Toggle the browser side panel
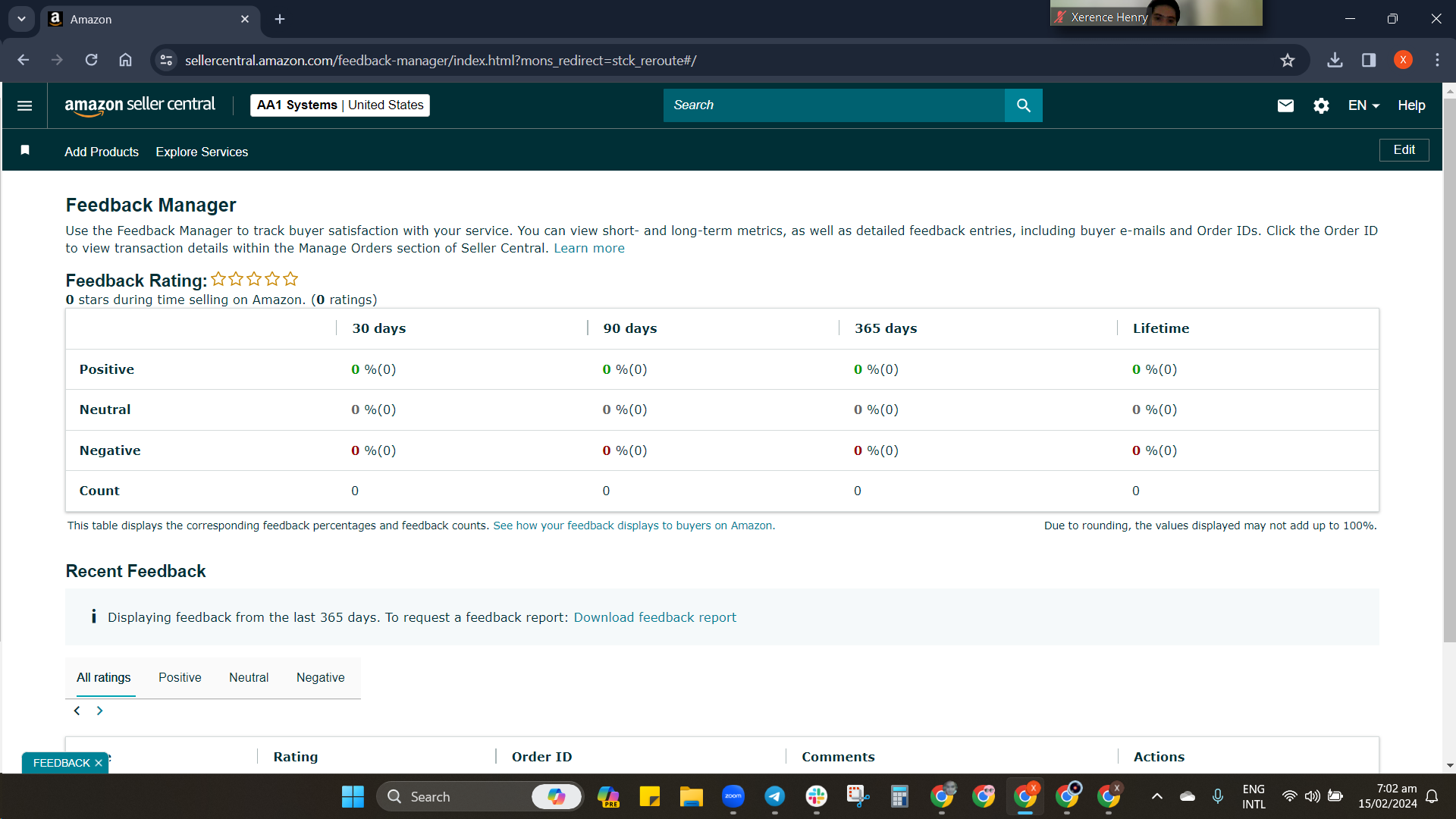This screenshot has height=819, width=1456. [1369, 60]
